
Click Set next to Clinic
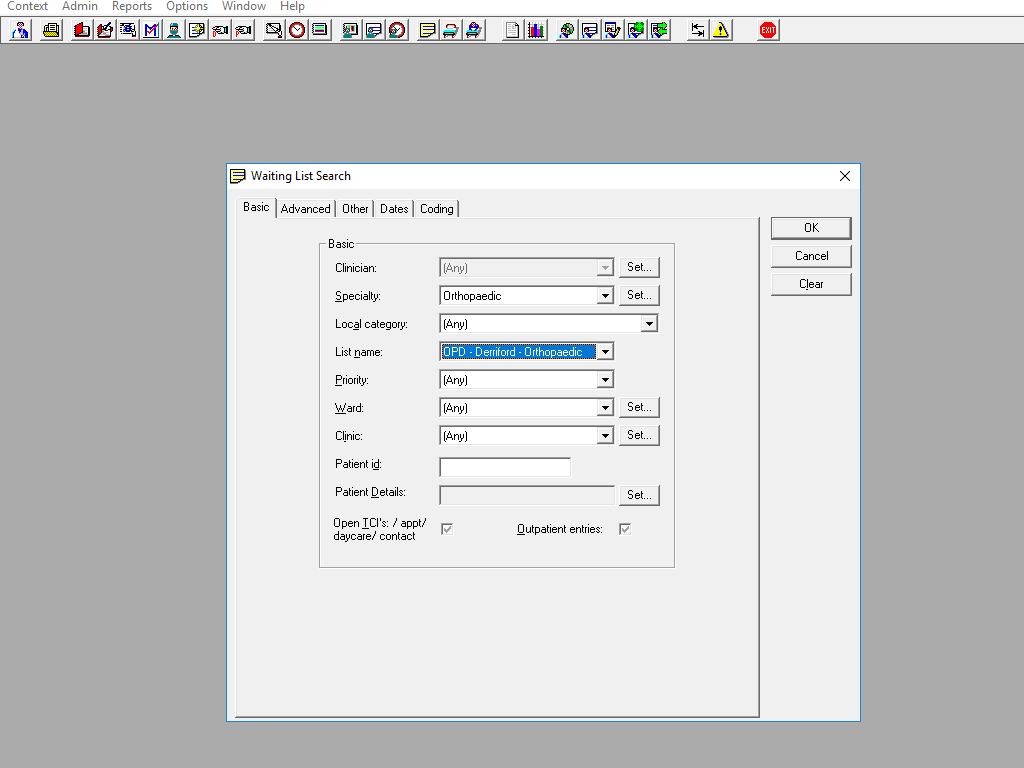point(639,436)
